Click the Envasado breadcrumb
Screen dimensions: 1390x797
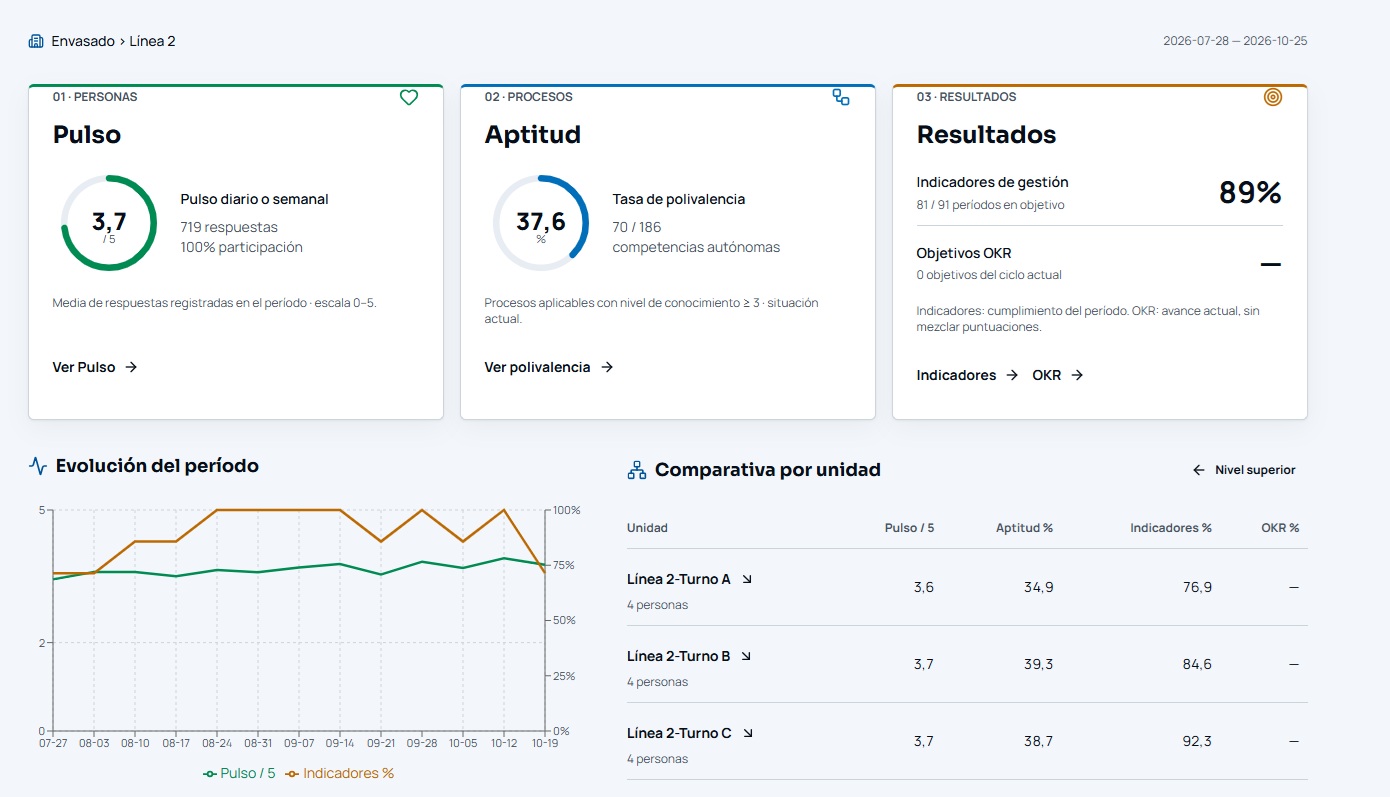(x=83, y=41)
